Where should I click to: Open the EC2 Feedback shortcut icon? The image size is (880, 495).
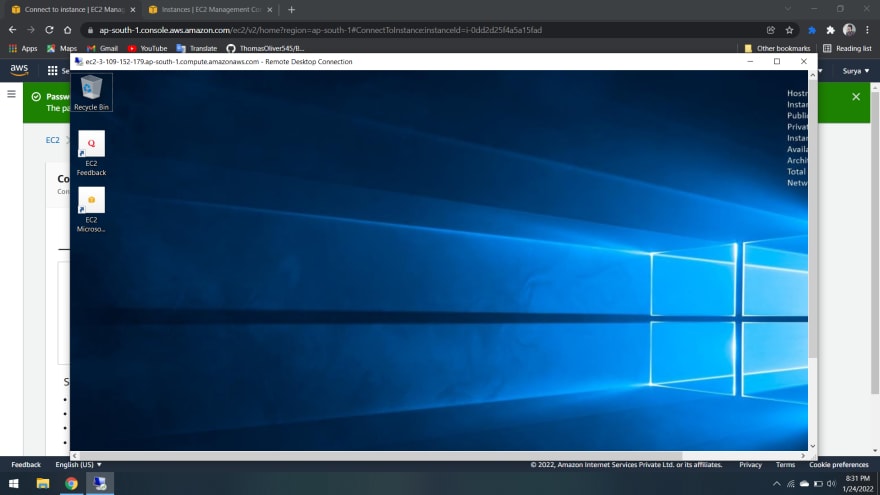(91, 153)
